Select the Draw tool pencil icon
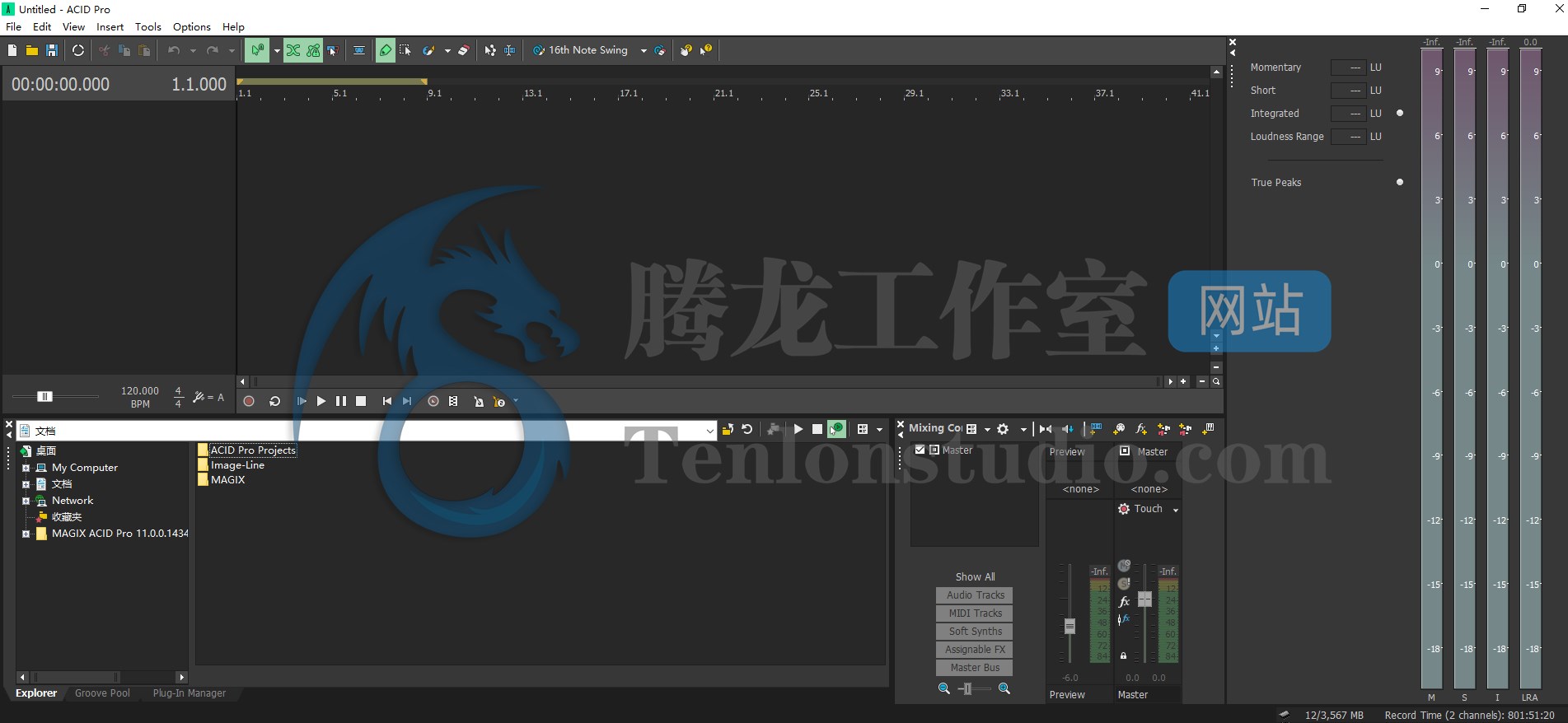This screenshot has height=723, width=1568. 386,50
